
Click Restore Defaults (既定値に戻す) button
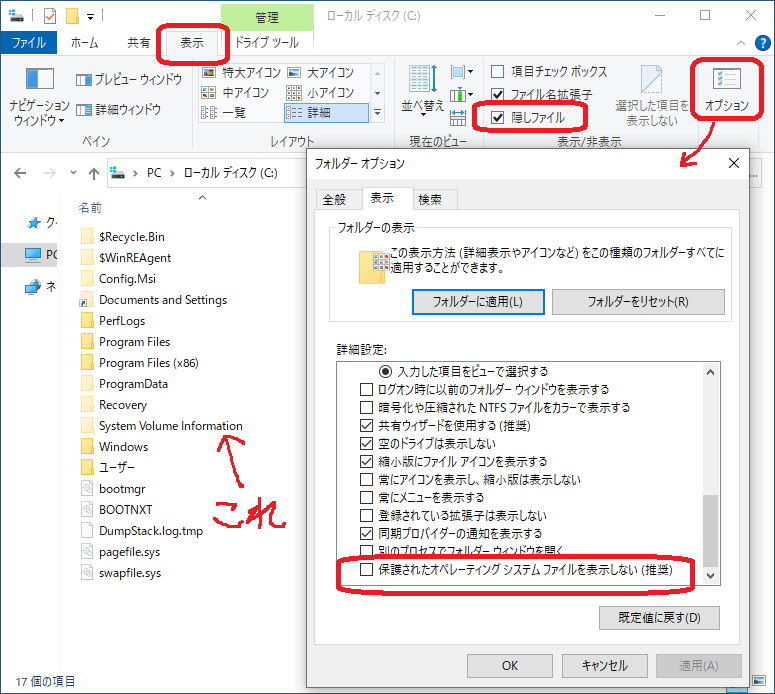(x=659, y=618)
